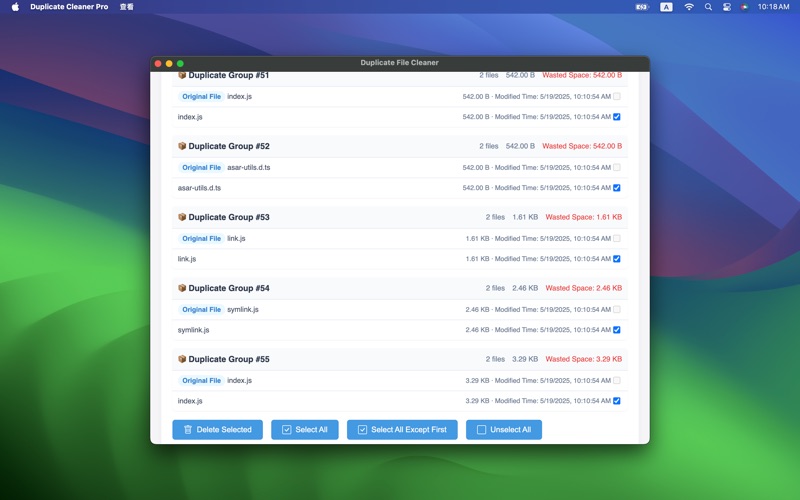This screenshot has width=800, height=500.
Task: Click the package icon of Duplicate Group #53
Action: (x=182, y=217)
